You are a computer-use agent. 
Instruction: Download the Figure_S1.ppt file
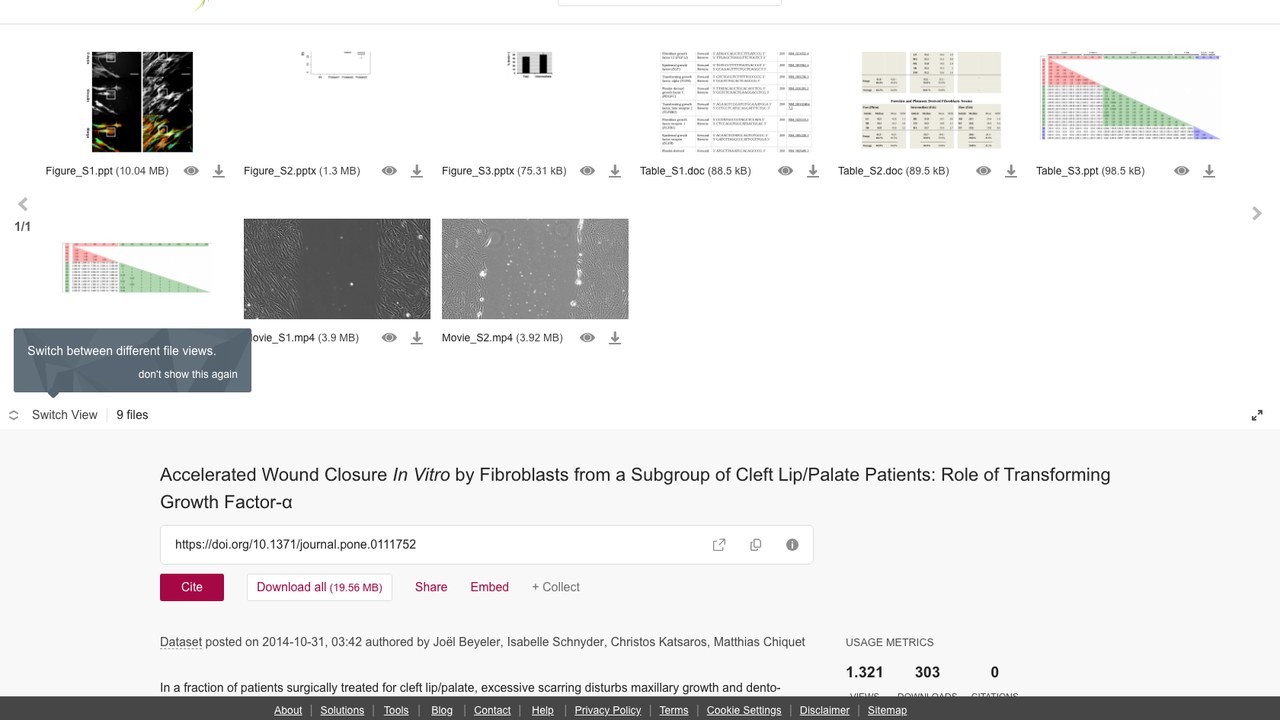pos(219,171)
